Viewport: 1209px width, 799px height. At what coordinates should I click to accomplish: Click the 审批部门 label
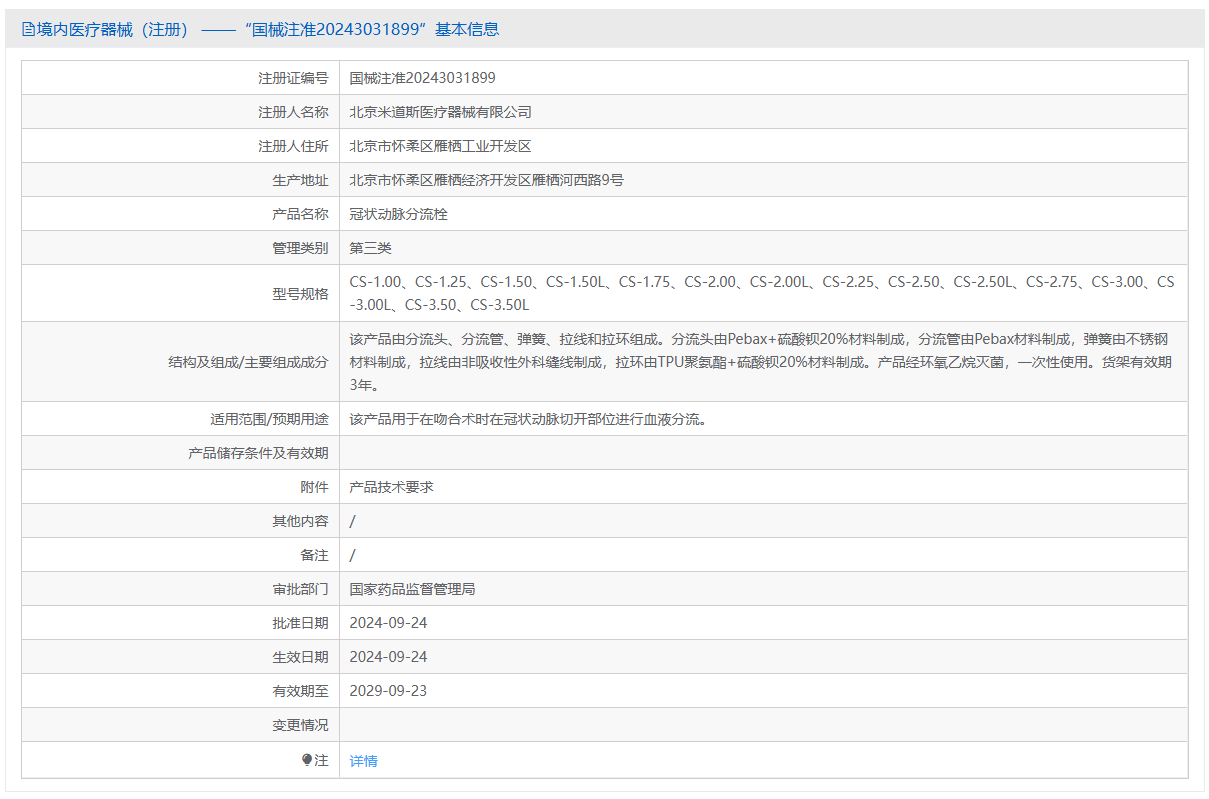[x=300, y=589]
